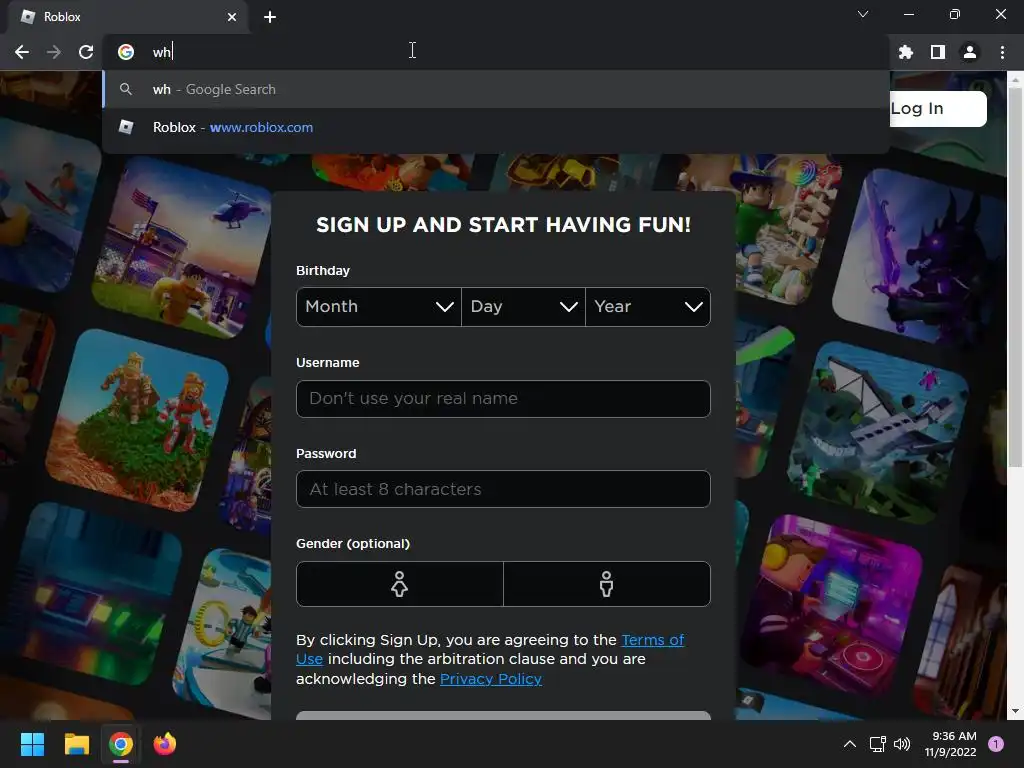Open the notification badge icon

(996, 744)
